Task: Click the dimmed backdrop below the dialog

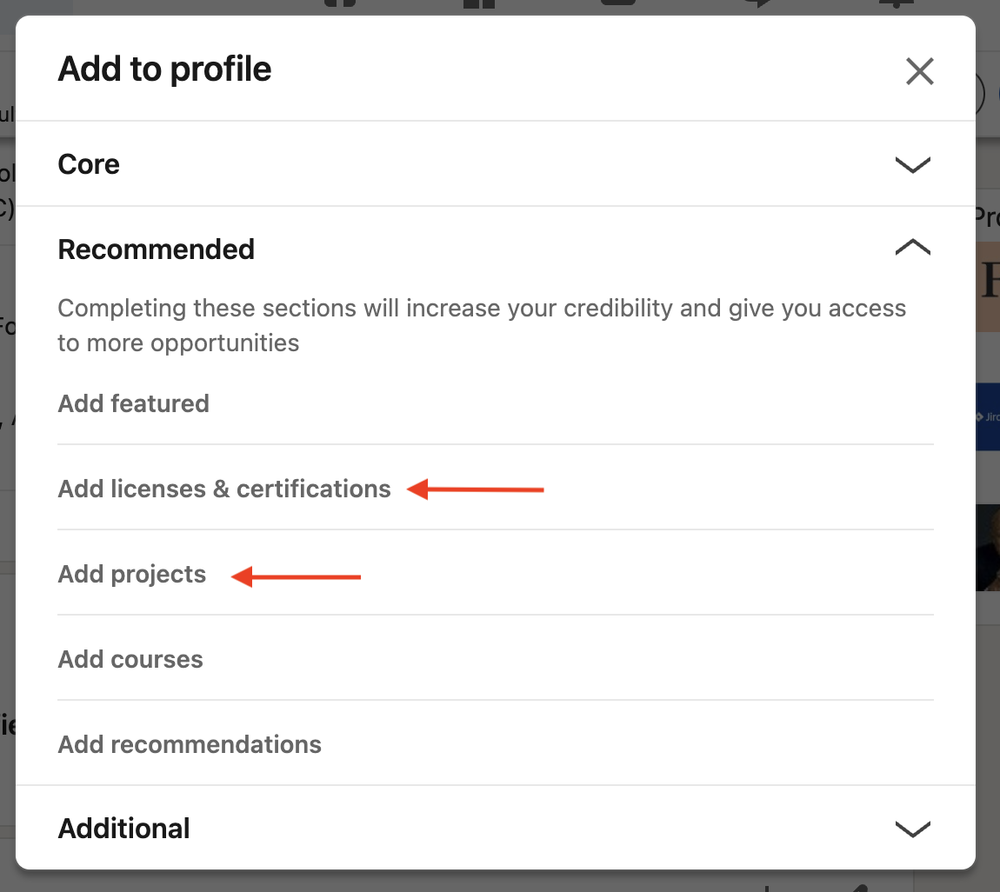Action: (x=500, y=881)
